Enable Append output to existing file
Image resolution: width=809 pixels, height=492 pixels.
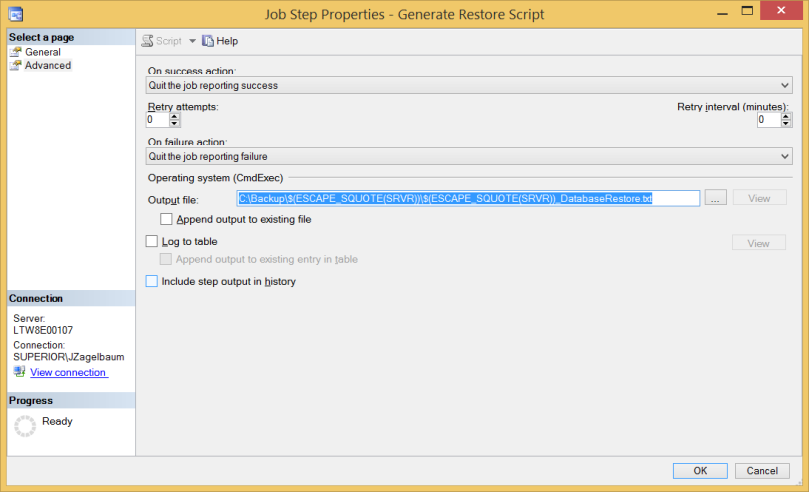166,219
